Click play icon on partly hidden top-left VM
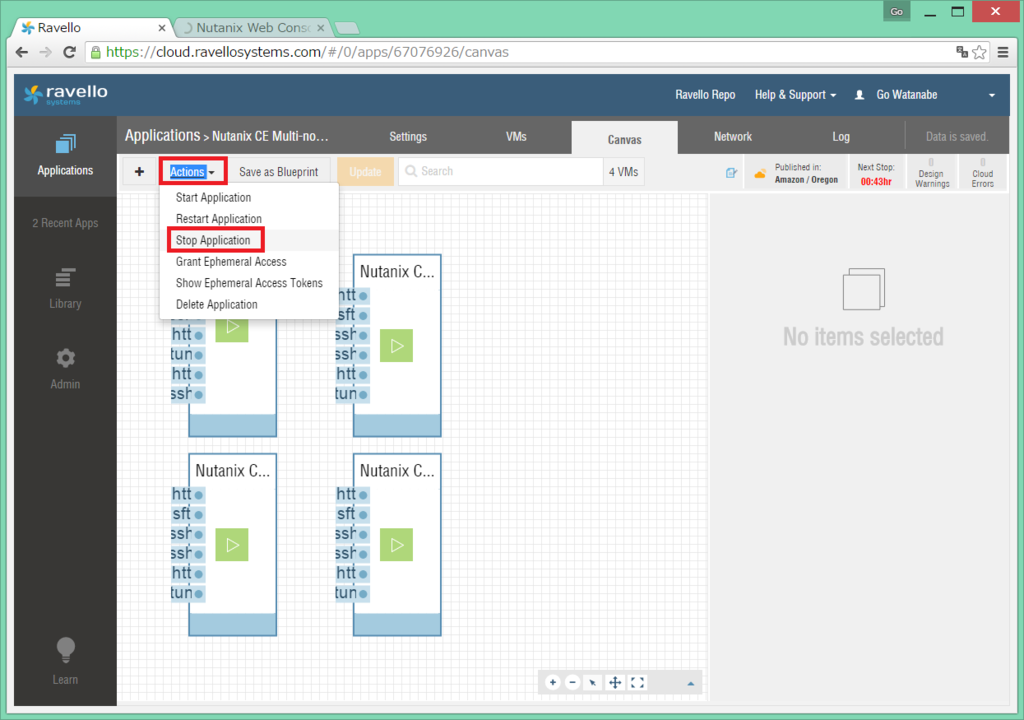1024x720 pixels. [x=232, y=330]
